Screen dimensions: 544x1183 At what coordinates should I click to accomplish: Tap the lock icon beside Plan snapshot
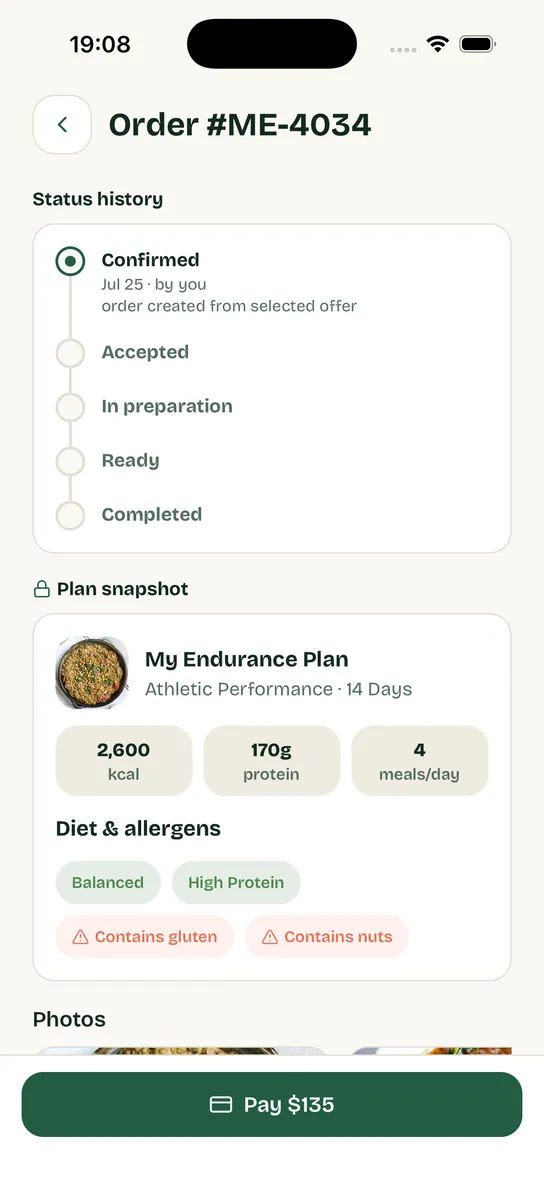pos(41,589)
